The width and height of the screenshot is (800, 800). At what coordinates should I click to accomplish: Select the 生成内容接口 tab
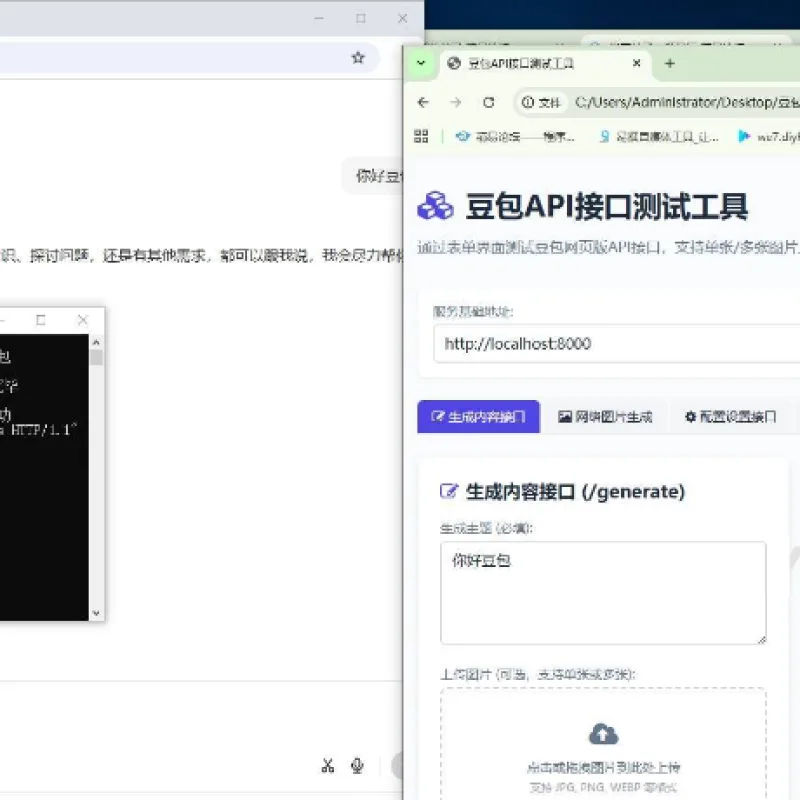pyautogui.click(x=478, y=416)
